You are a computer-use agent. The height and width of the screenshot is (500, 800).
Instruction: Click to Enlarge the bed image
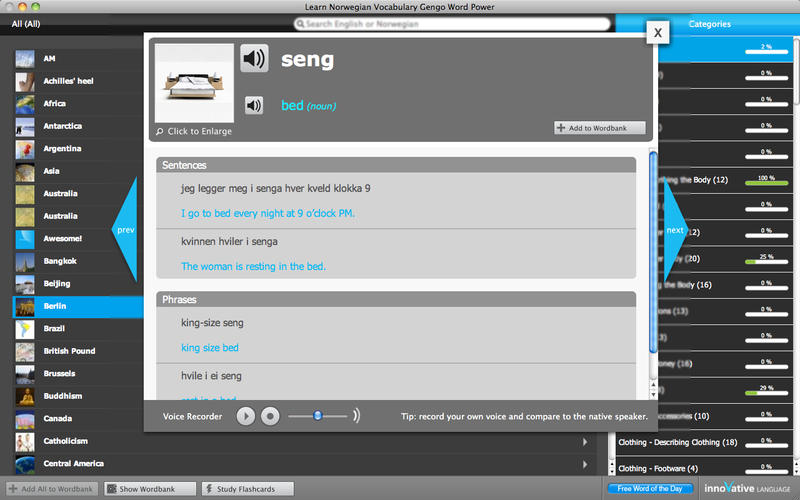(x=194, y=132)
